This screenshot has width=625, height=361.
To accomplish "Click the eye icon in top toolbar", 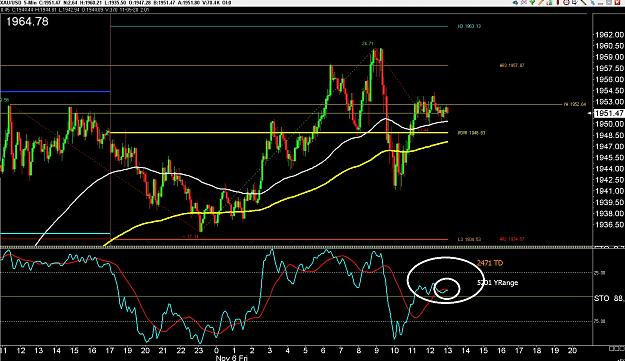I will (515, 2).
